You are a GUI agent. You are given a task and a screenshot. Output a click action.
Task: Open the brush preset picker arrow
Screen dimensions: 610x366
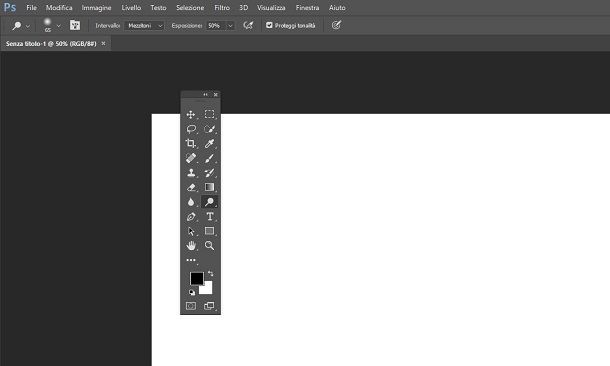click(58, 26)
